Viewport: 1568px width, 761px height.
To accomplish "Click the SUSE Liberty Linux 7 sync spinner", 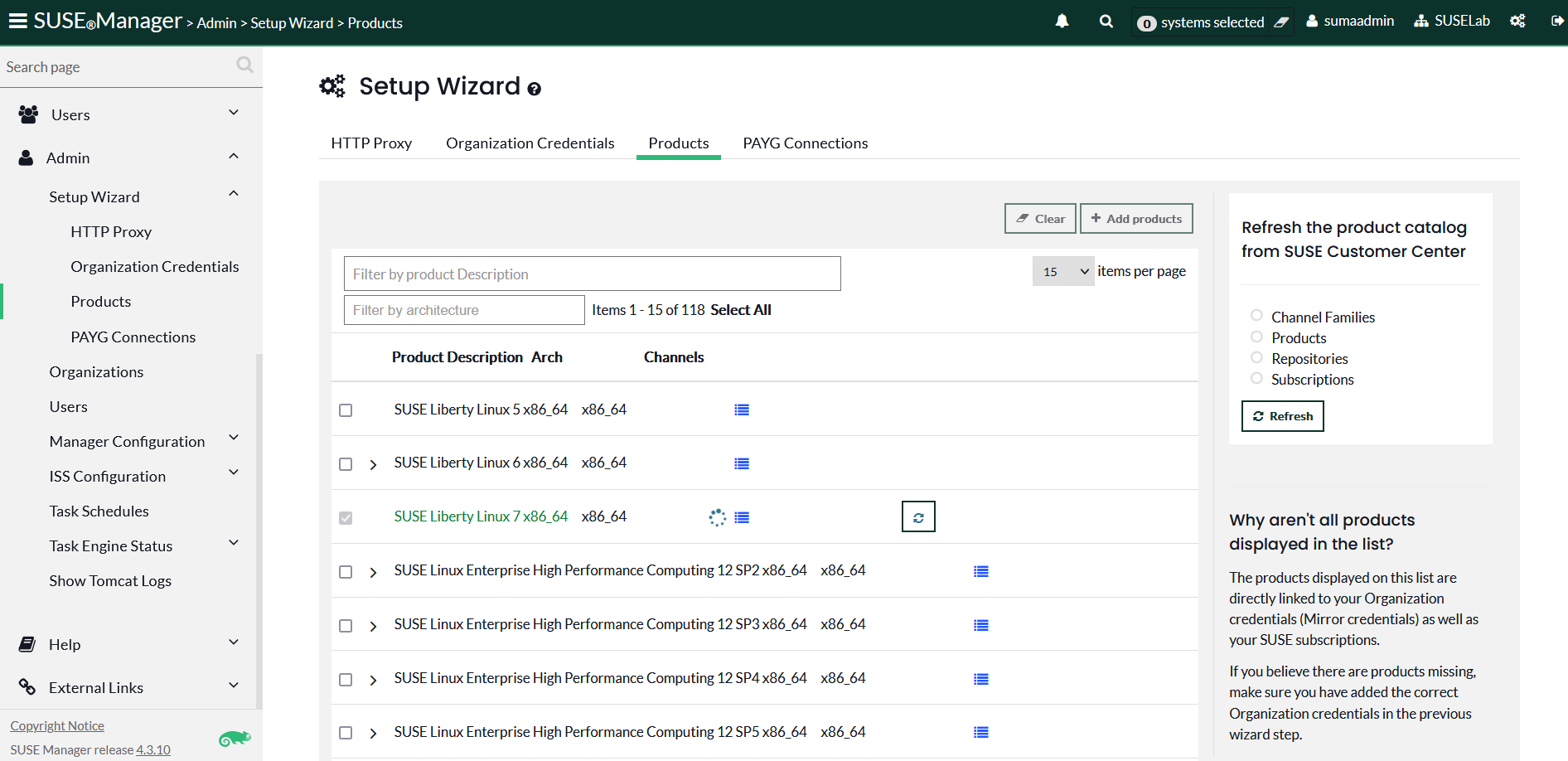I will pos(718,517).
